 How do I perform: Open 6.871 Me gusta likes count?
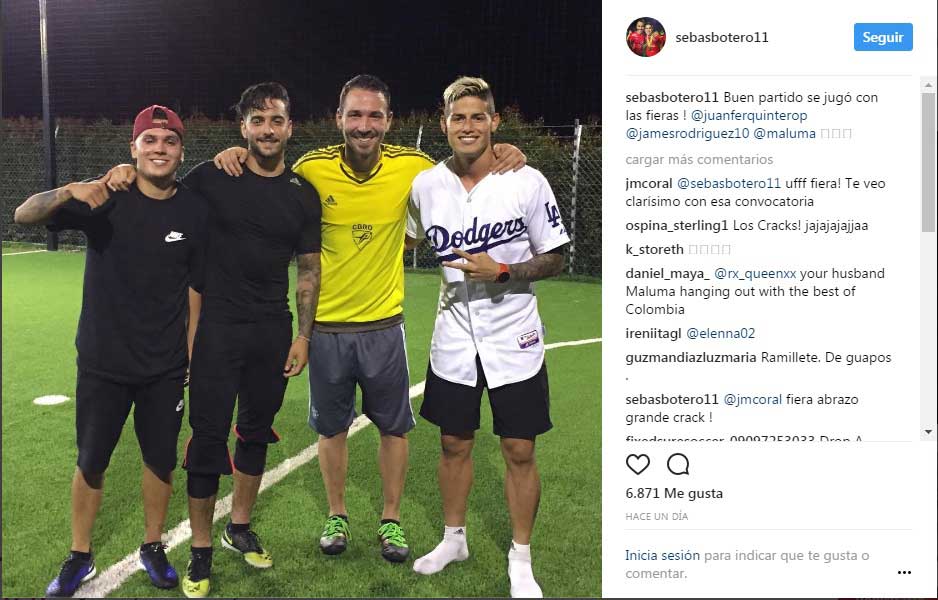click(674, 494)
